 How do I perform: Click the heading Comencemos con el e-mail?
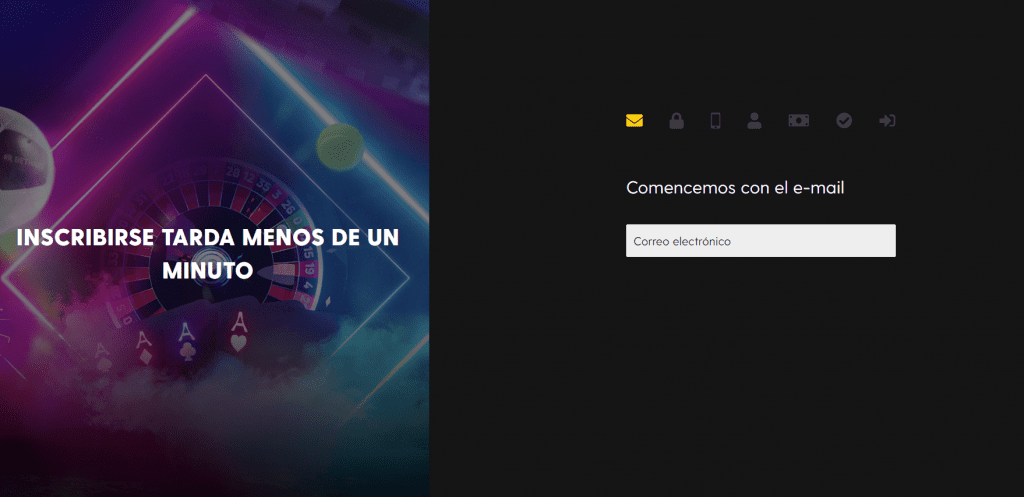coord(735,188)
